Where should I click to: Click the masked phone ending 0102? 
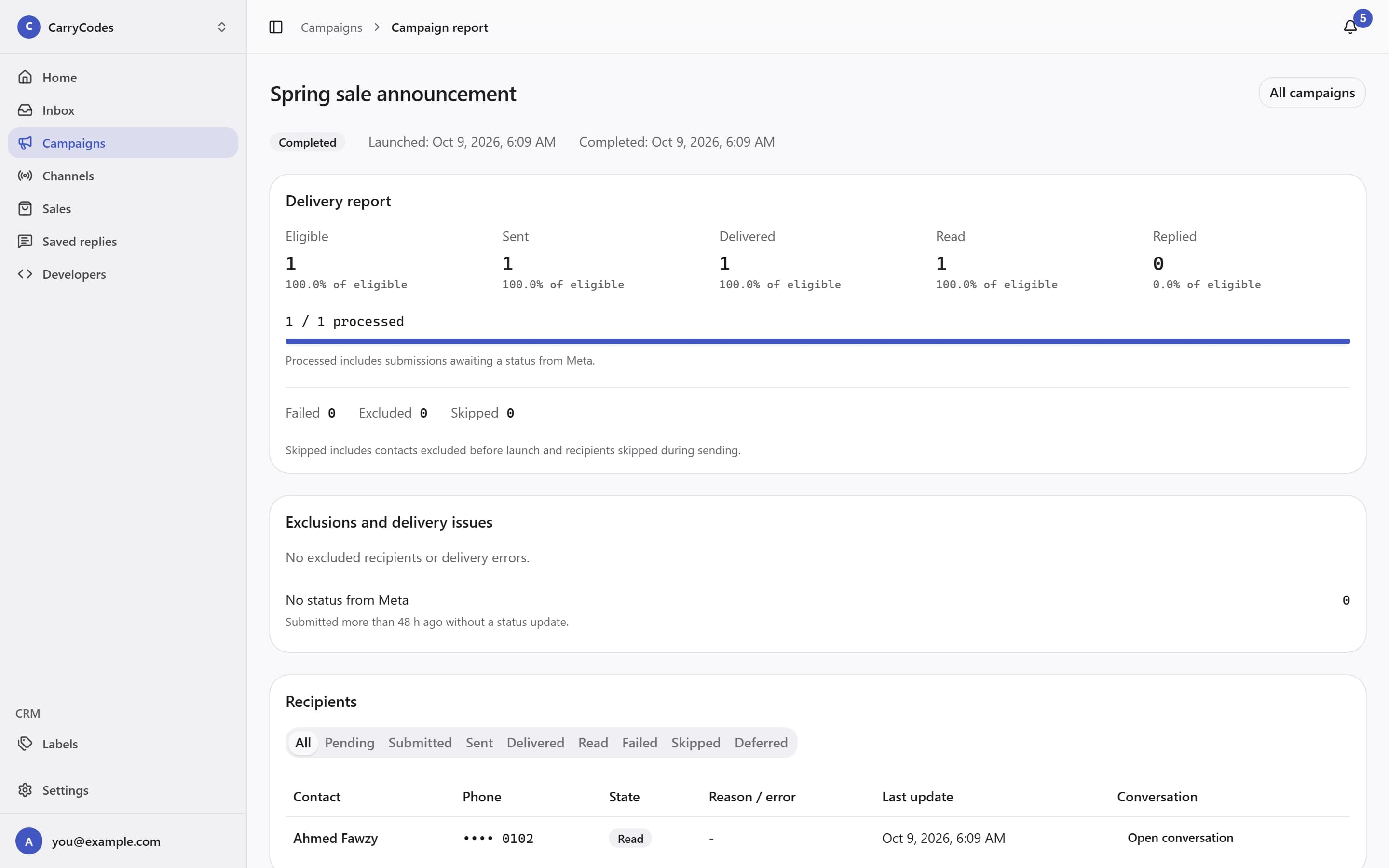(498, 838)
